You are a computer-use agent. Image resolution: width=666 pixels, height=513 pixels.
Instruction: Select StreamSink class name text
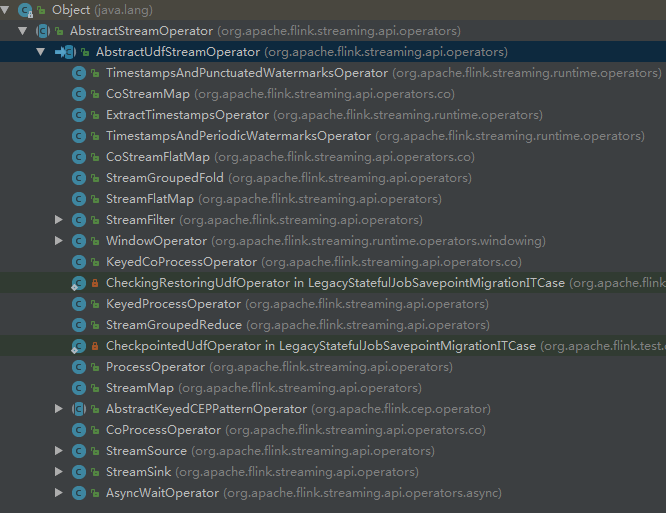(138, 472)
